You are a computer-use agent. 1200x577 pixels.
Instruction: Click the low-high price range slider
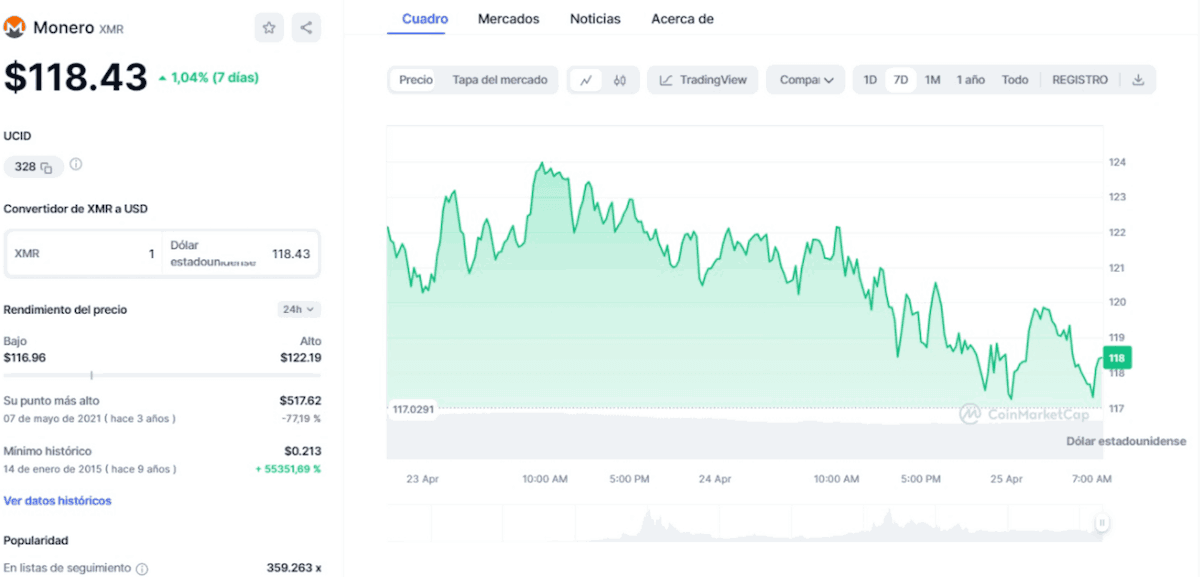coord(162,375)
